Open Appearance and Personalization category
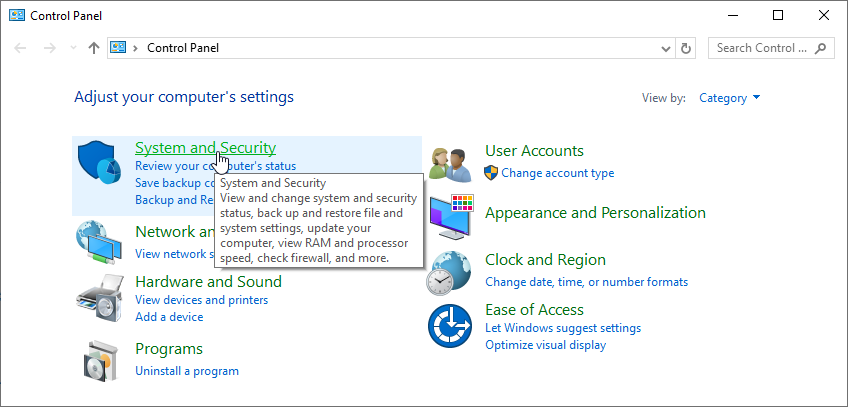Image resolution: width=848 pixels, height=407 pixels. [x=595, y=213]
